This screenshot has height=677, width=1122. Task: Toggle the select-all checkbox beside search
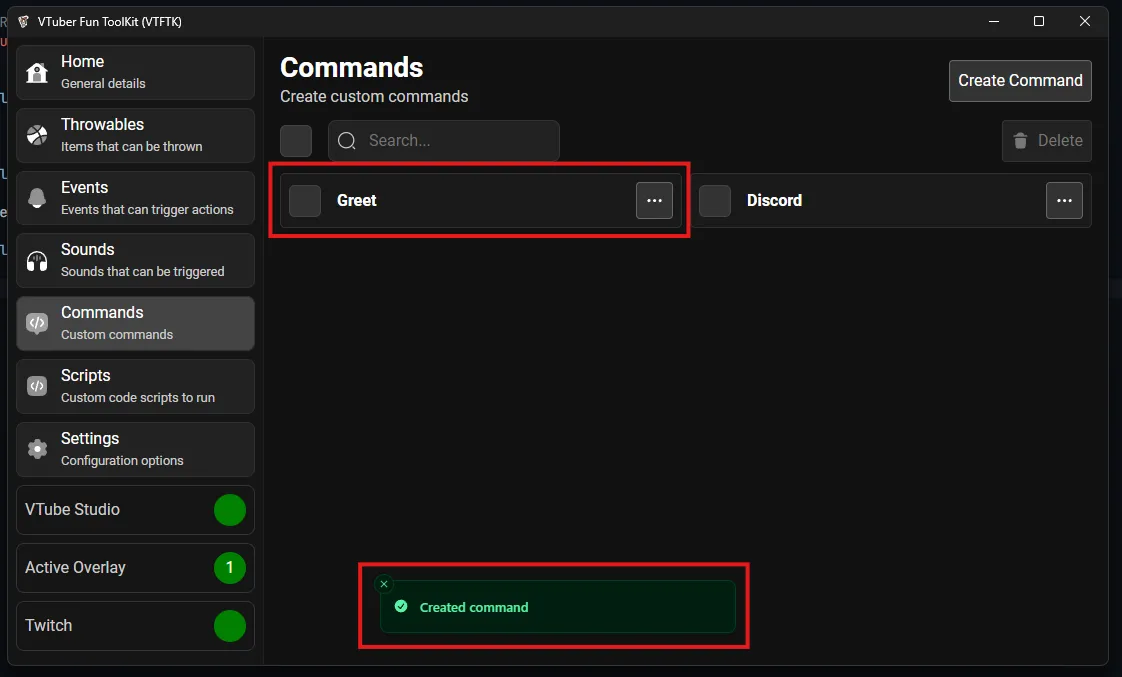296,141
